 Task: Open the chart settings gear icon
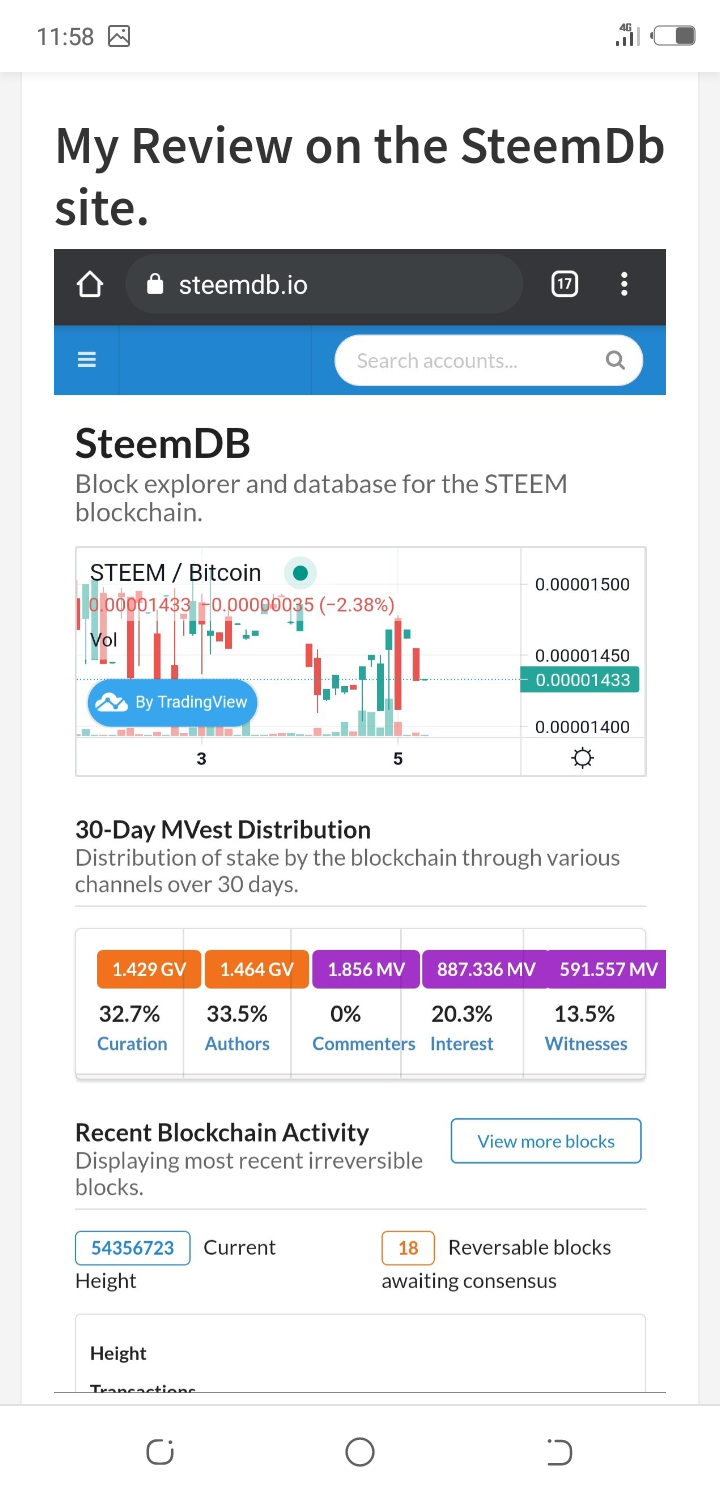[x=582, y=758]
